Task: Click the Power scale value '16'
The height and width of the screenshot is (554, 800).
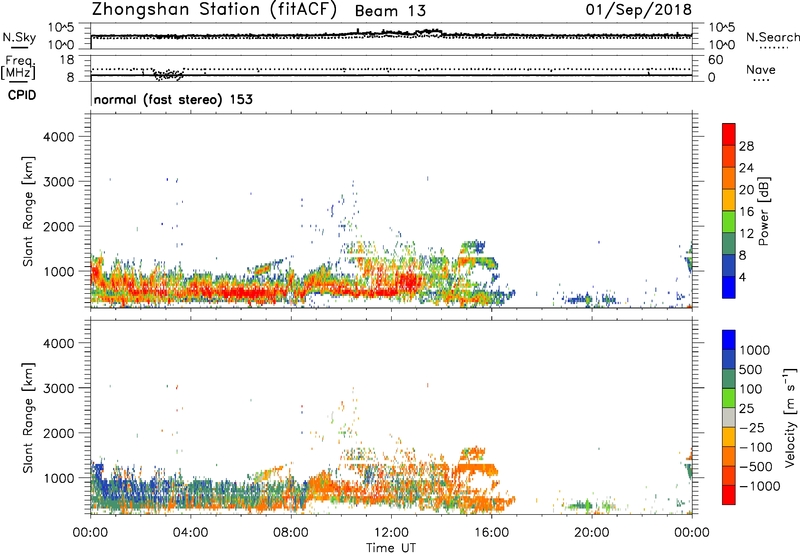Action: [746, 211]
